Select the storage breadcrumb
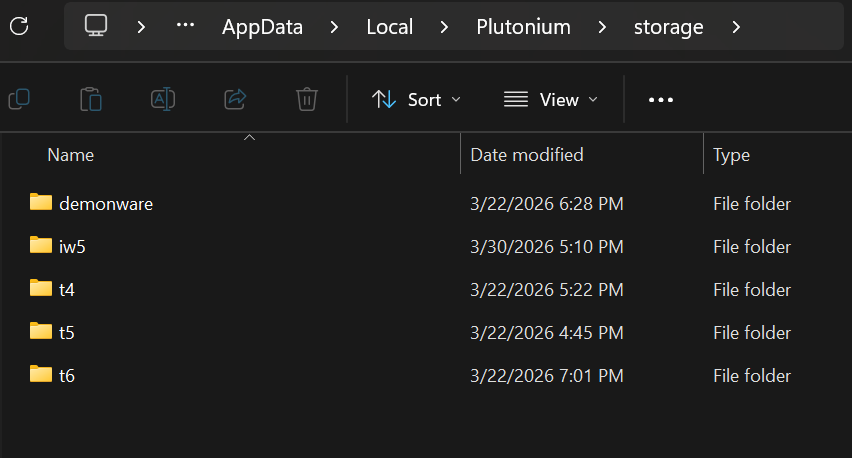Image resolution: width=852 pixels, height=458 pixels. tap(668, 27)
